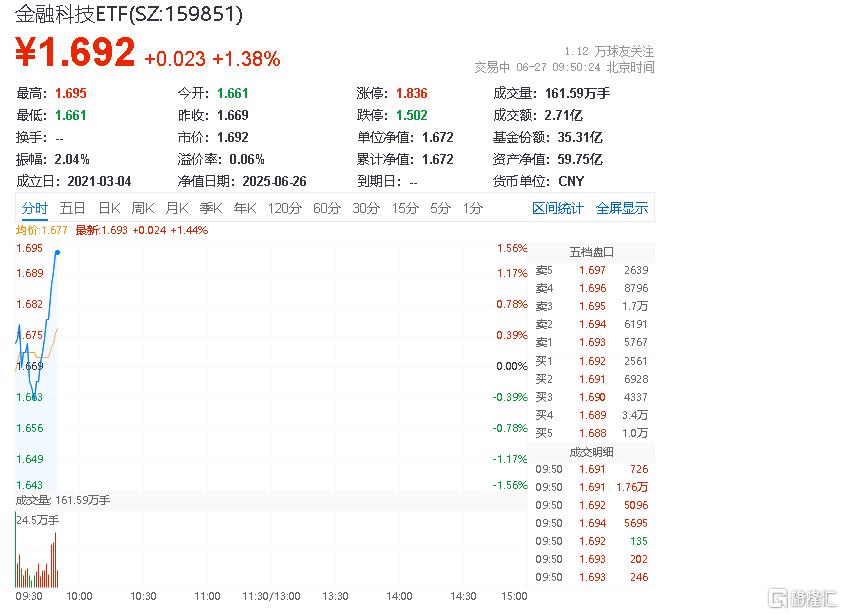The width and height of the screenshot is (843, 615).
Task: Switch to 周K weekly chart
Action: [x=142, y=208]
